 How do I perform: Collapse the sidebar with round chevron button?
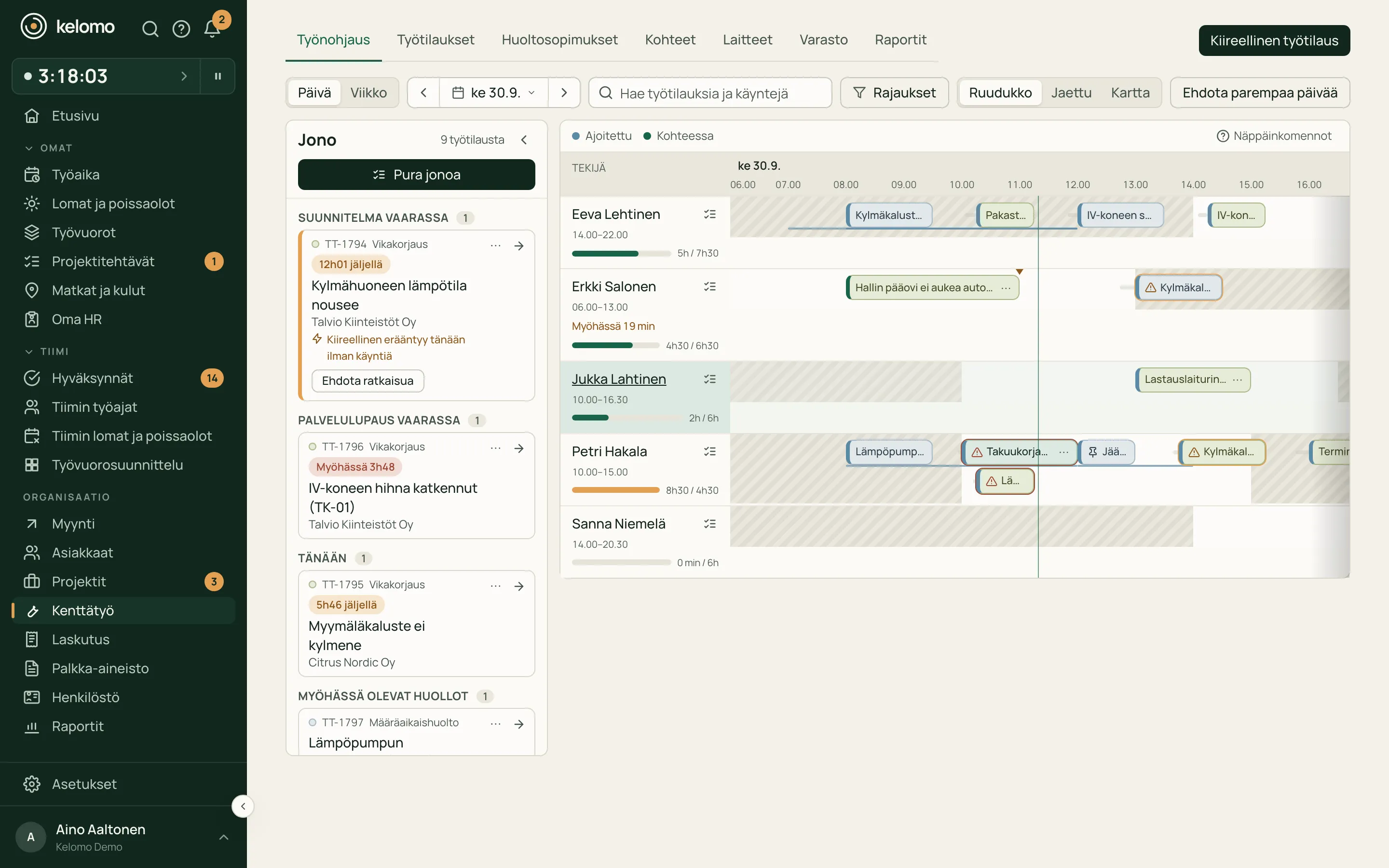(243, 806)
